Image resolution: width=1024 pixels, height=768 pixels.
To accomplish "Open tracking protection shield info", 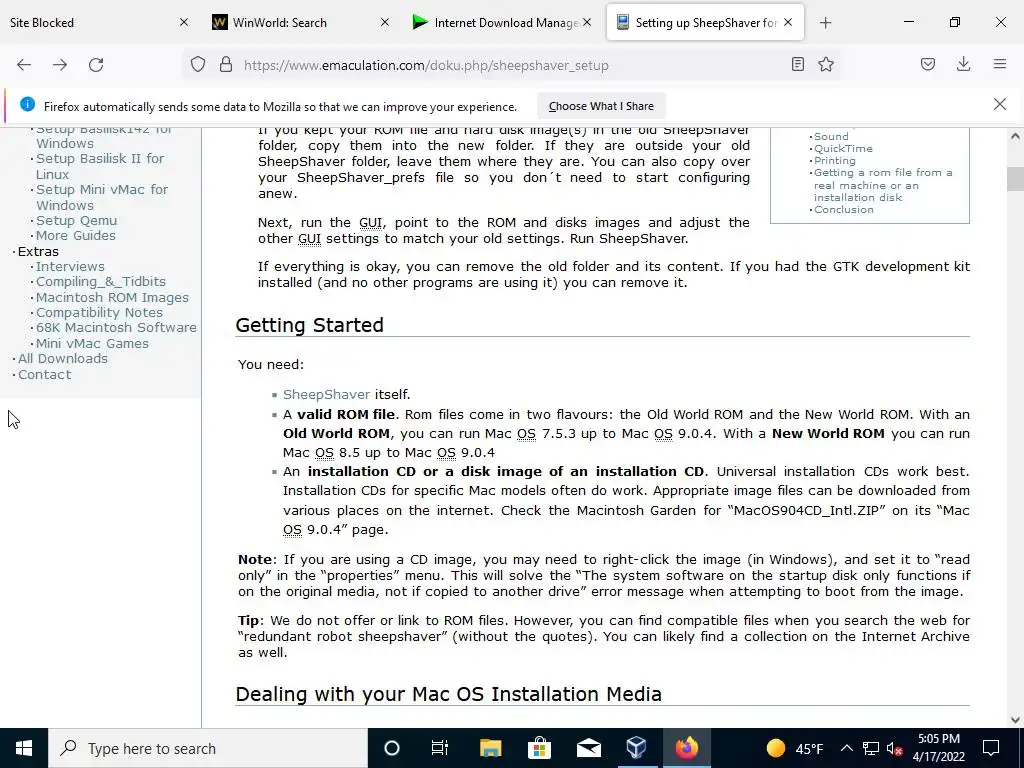I will [198, 65].
